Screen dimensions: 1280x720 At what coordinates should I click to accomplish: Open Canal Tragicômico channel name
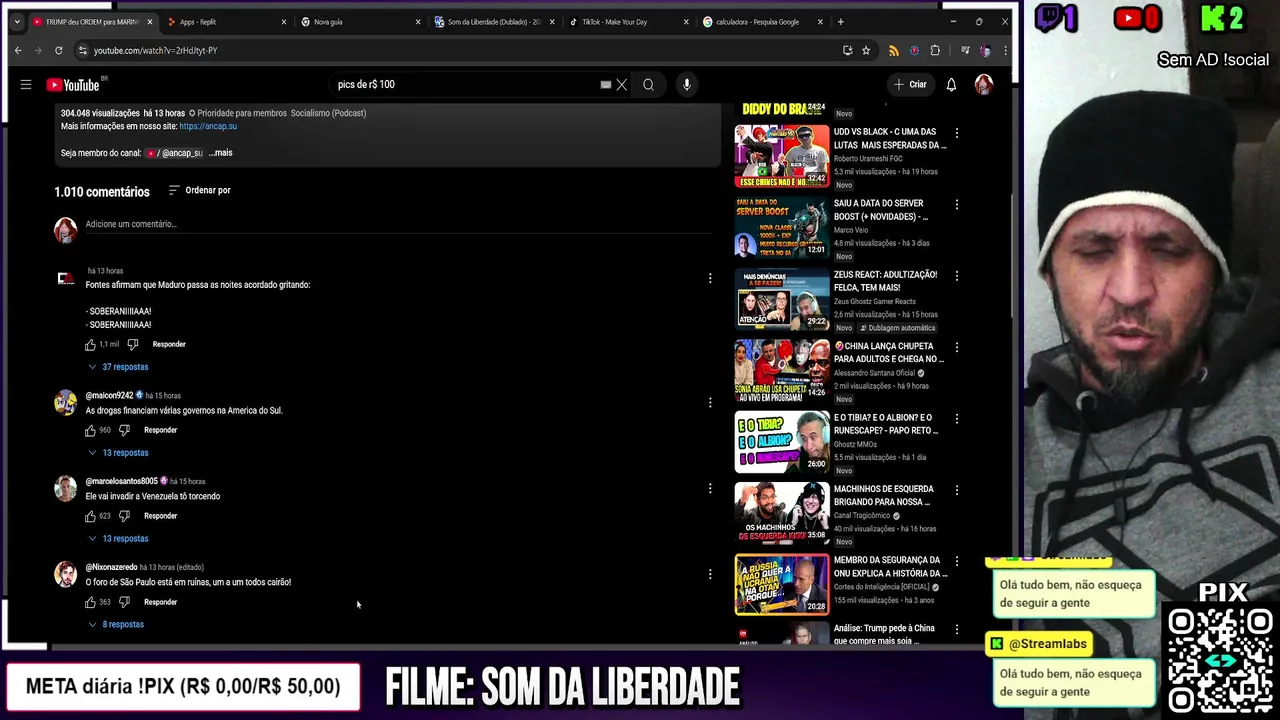point(862,515)
